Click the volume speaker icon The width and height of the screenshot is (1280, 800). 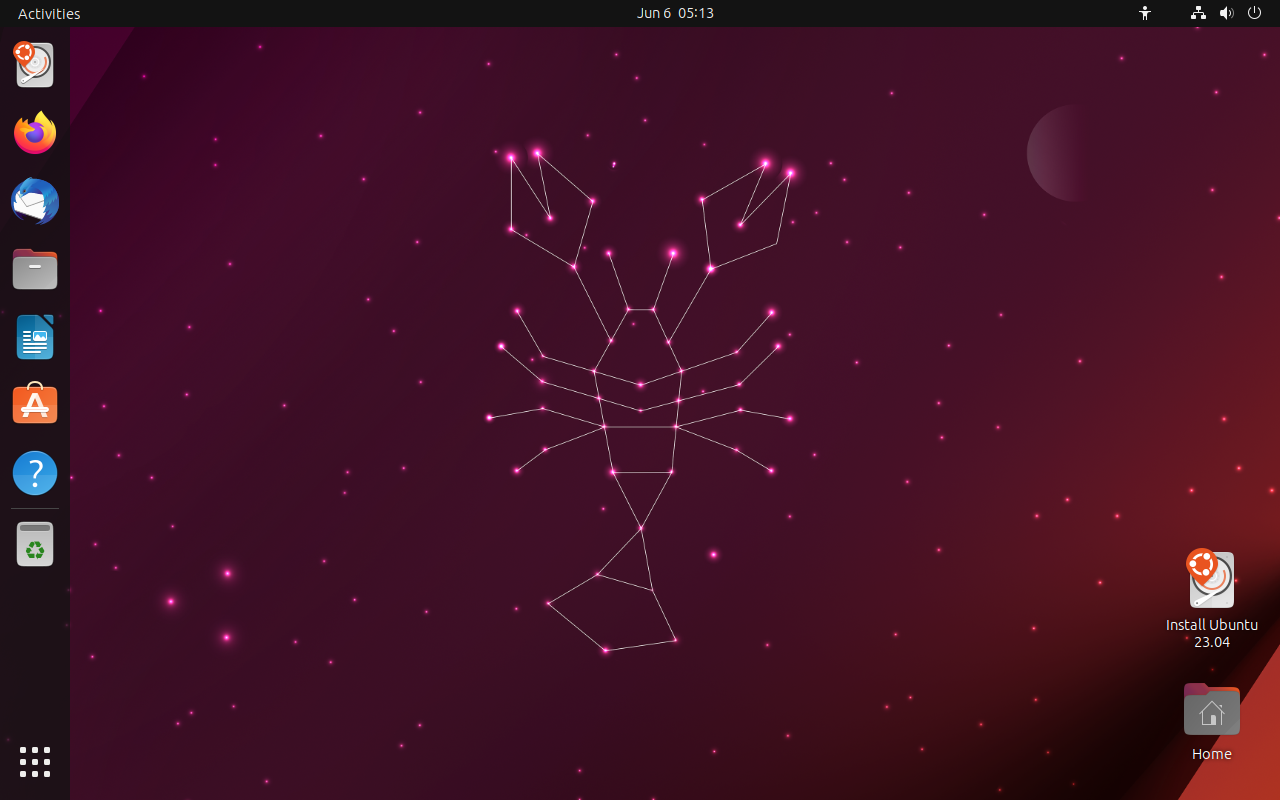(1226, 13)
